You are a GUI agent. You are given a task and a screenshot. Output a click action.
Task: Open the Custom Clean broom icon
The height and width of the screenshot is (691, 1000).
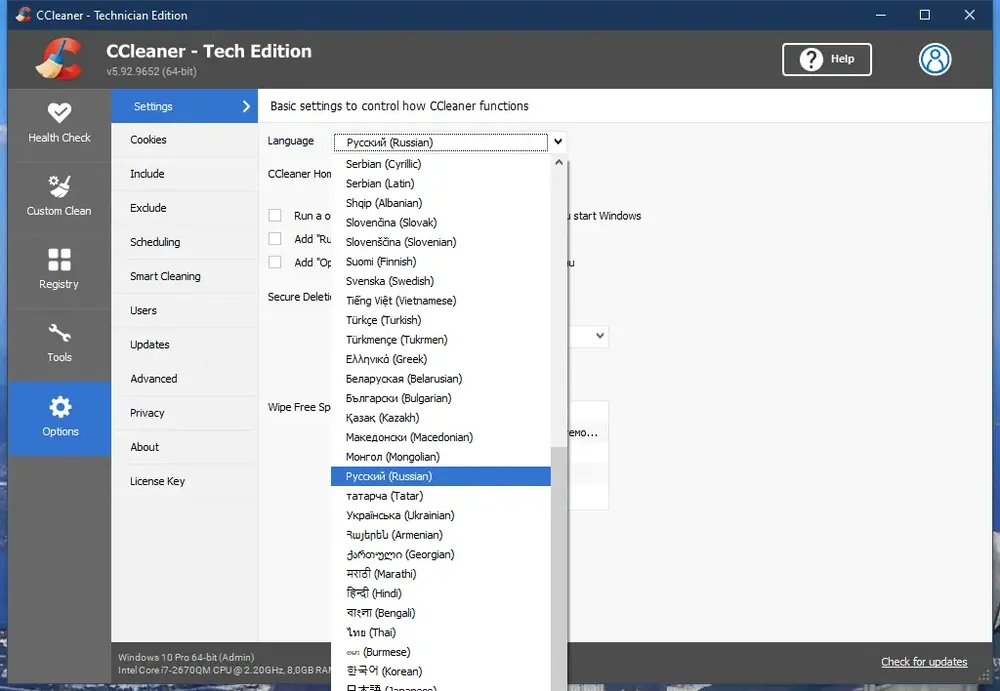coord(59,186)
